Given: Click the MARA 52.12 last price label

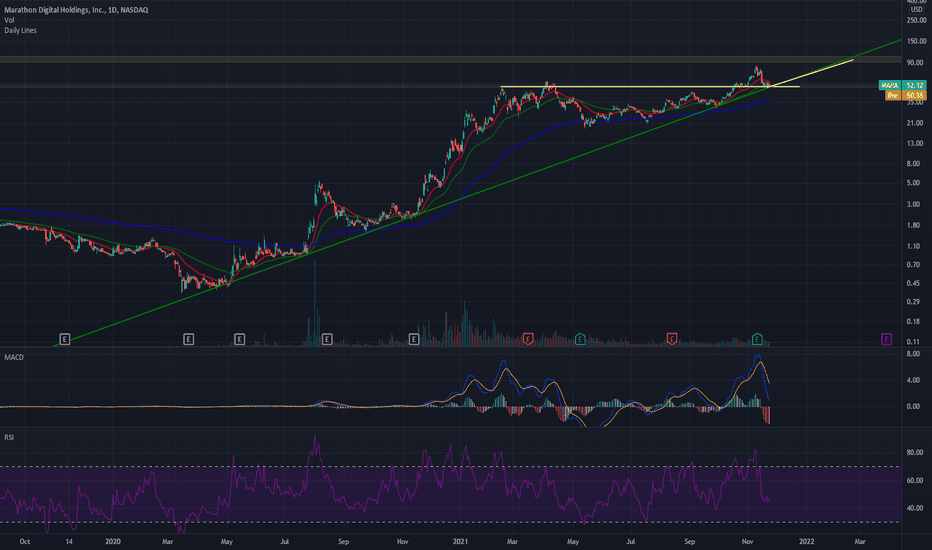Looking at the screenshot, I should click(x=902, y=85).
